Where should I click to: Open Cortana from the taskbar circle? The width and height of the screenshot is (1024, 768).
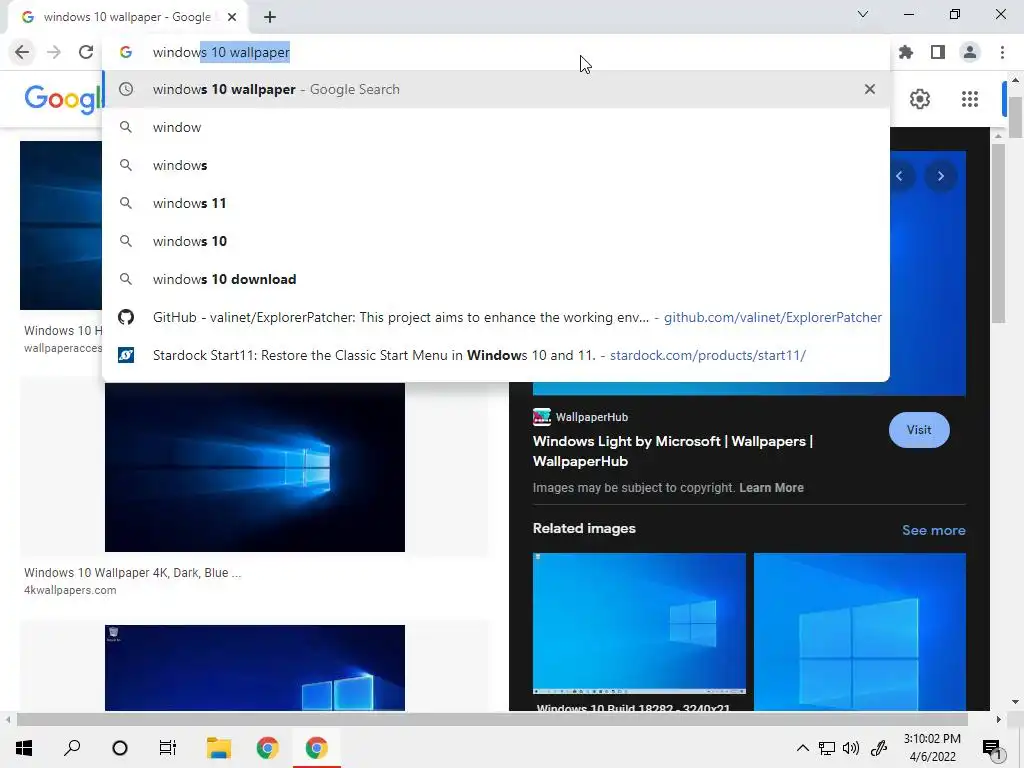point(120,748)
